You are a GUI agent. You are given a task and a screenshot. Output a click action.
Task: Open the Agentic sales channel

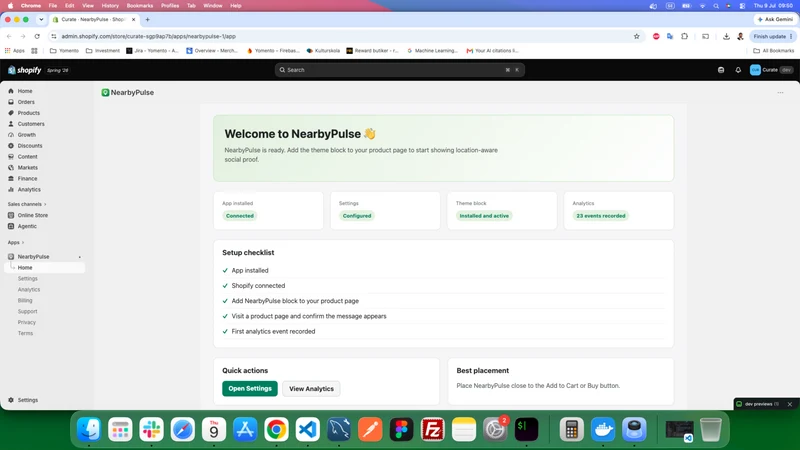[27, 226]
